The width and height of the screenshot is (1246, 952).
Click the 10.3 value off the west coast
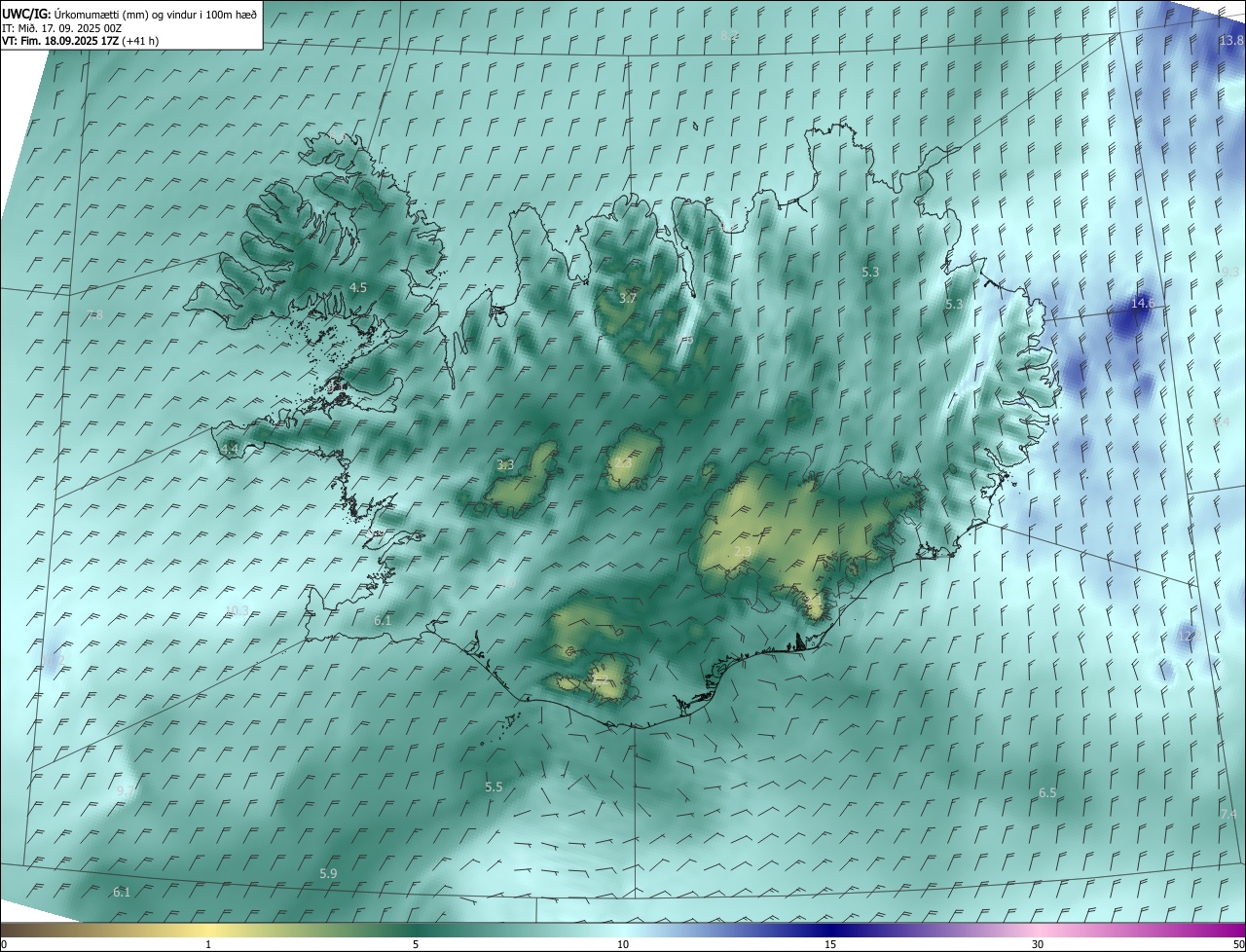pos(237,611)
